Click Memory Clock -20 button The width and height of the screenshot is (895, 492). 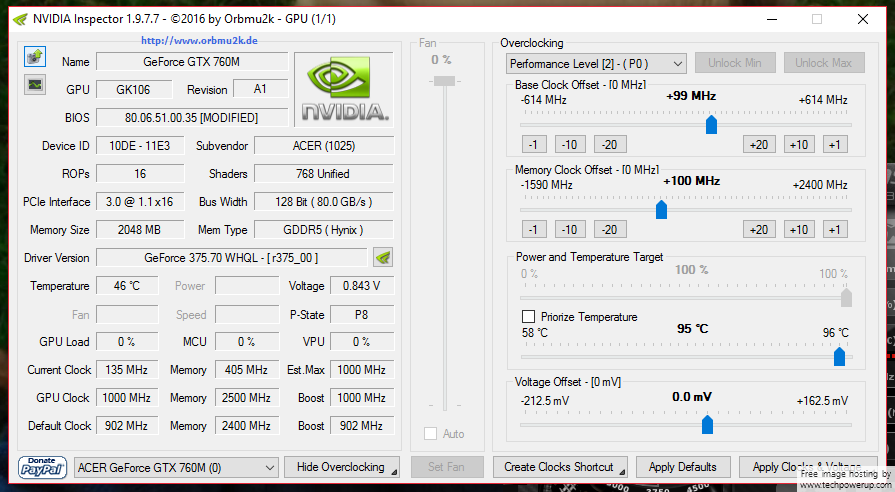tap(610, 229)
